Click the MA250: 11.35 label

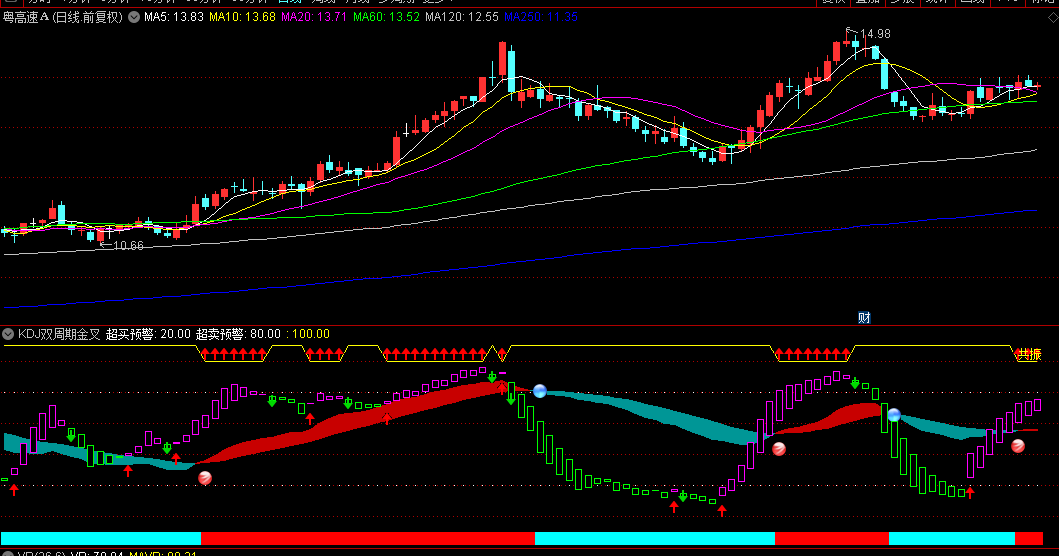541,17
